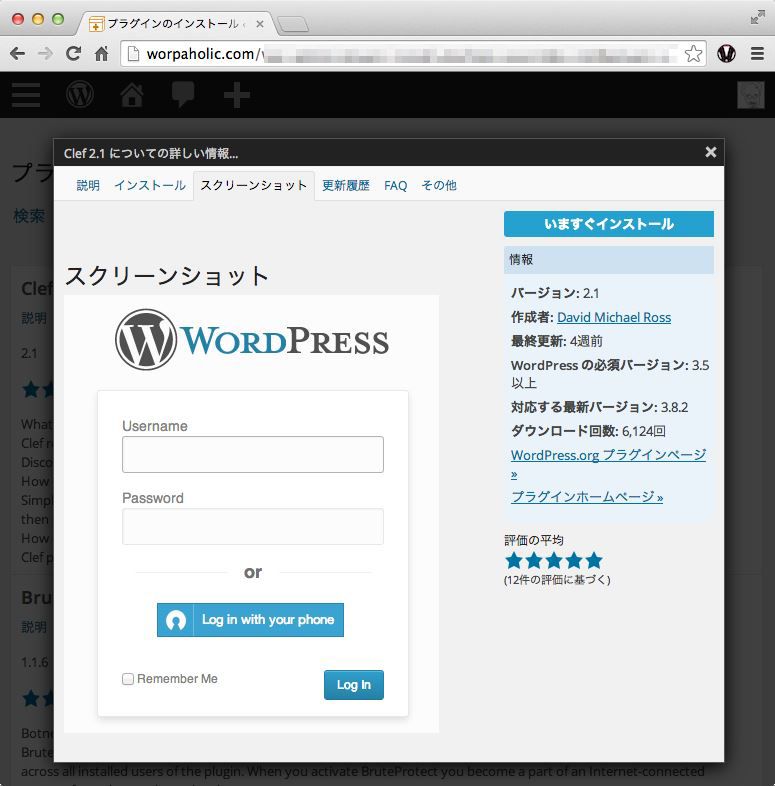775x786 pixels.
Task: Click the five-star rating in the dialog
Action: click(x=553, y=560)
